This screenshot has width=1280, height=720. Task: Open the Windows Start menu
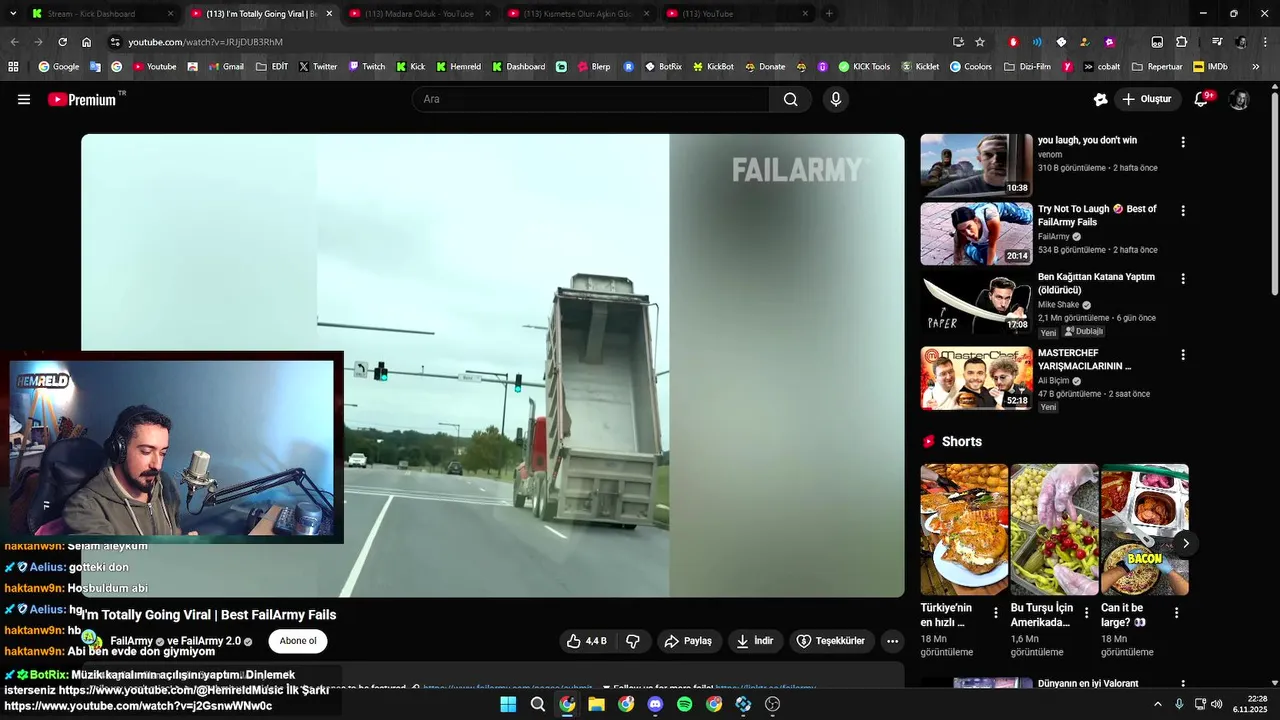(508, 704)
